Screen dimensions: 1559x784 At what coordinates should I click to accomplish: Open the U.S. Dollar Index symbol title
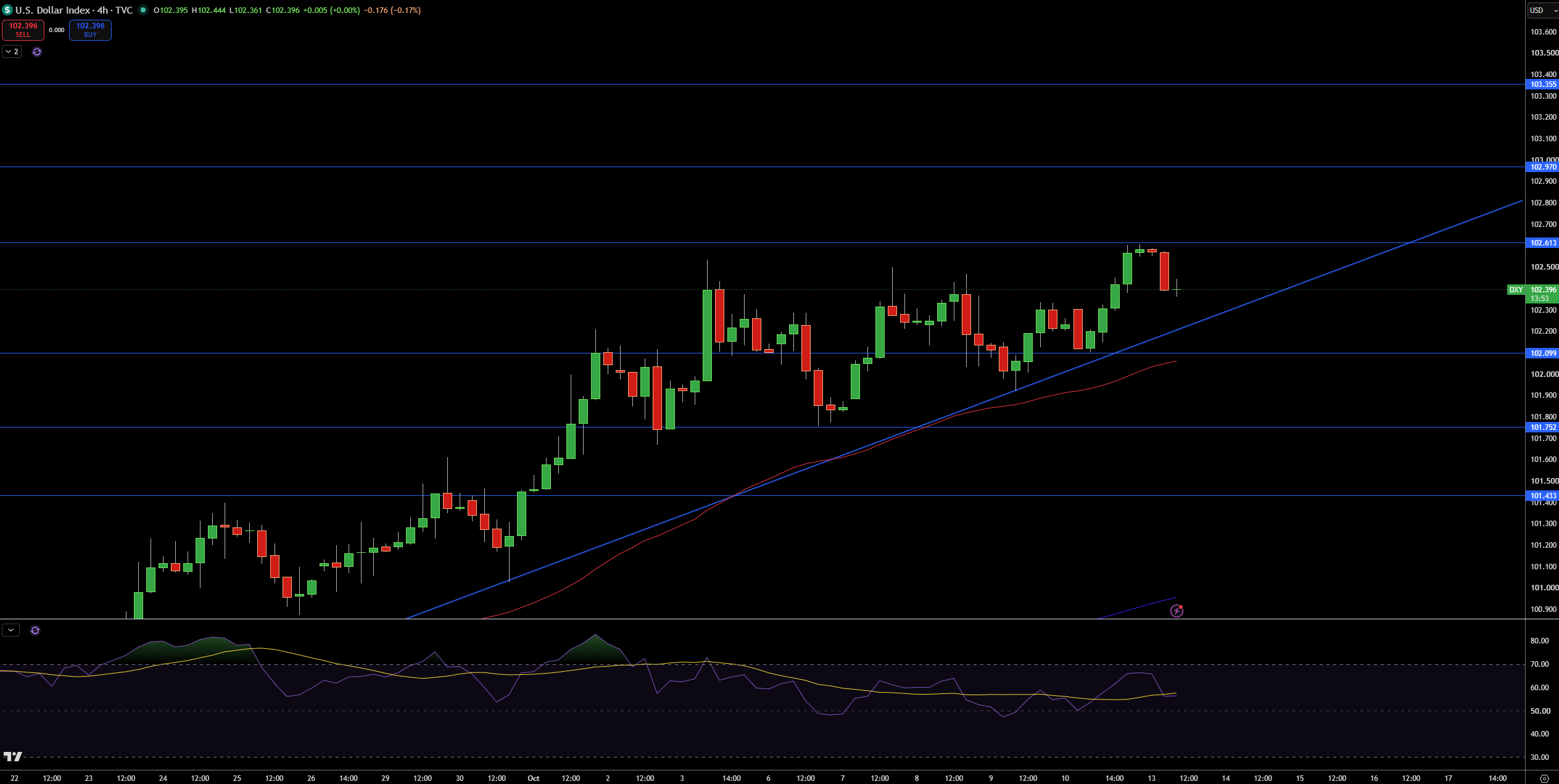(74, 10)
